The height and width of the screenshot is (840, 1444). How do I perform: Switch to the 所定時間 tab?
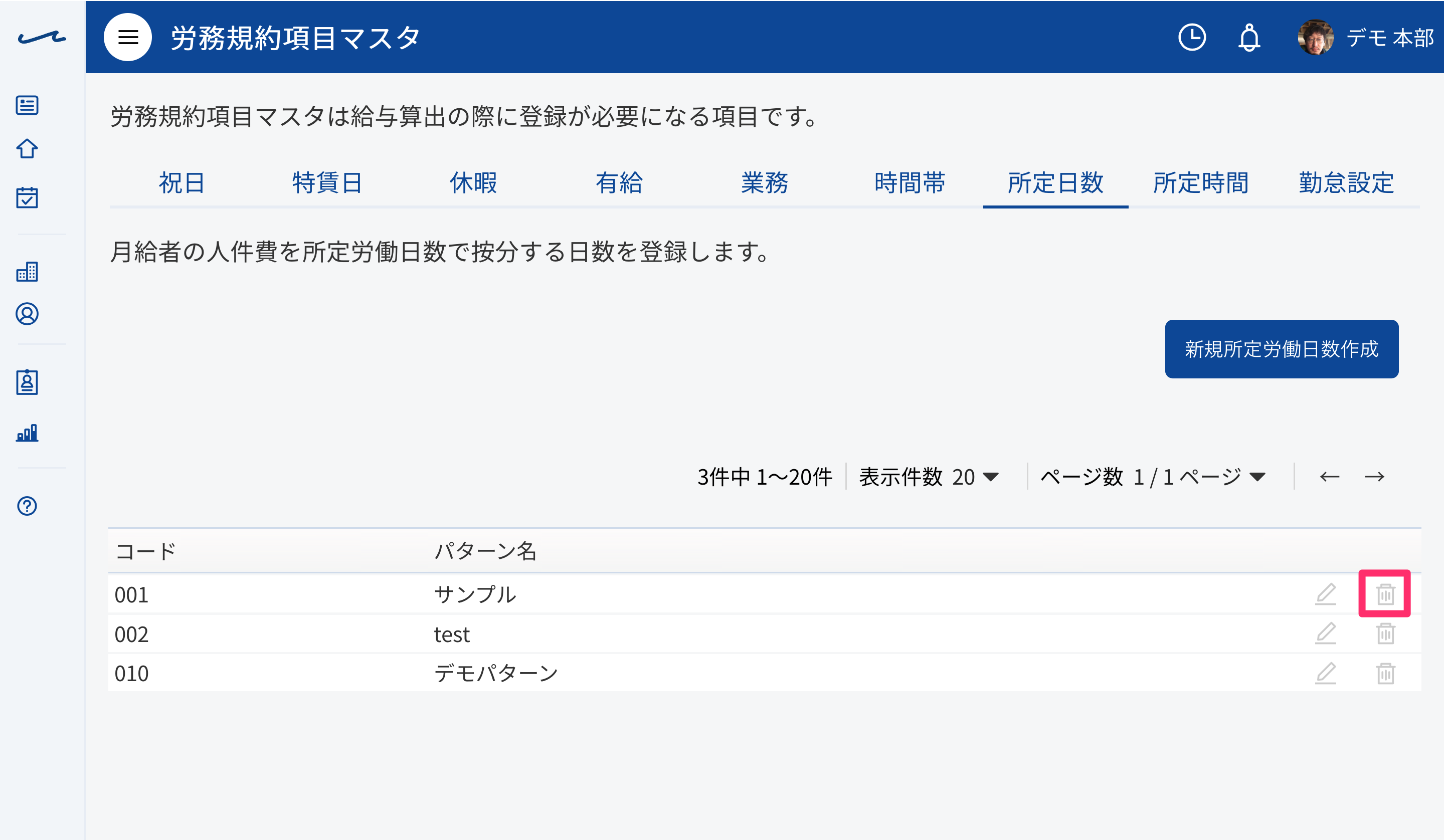tap(1201, 183)
